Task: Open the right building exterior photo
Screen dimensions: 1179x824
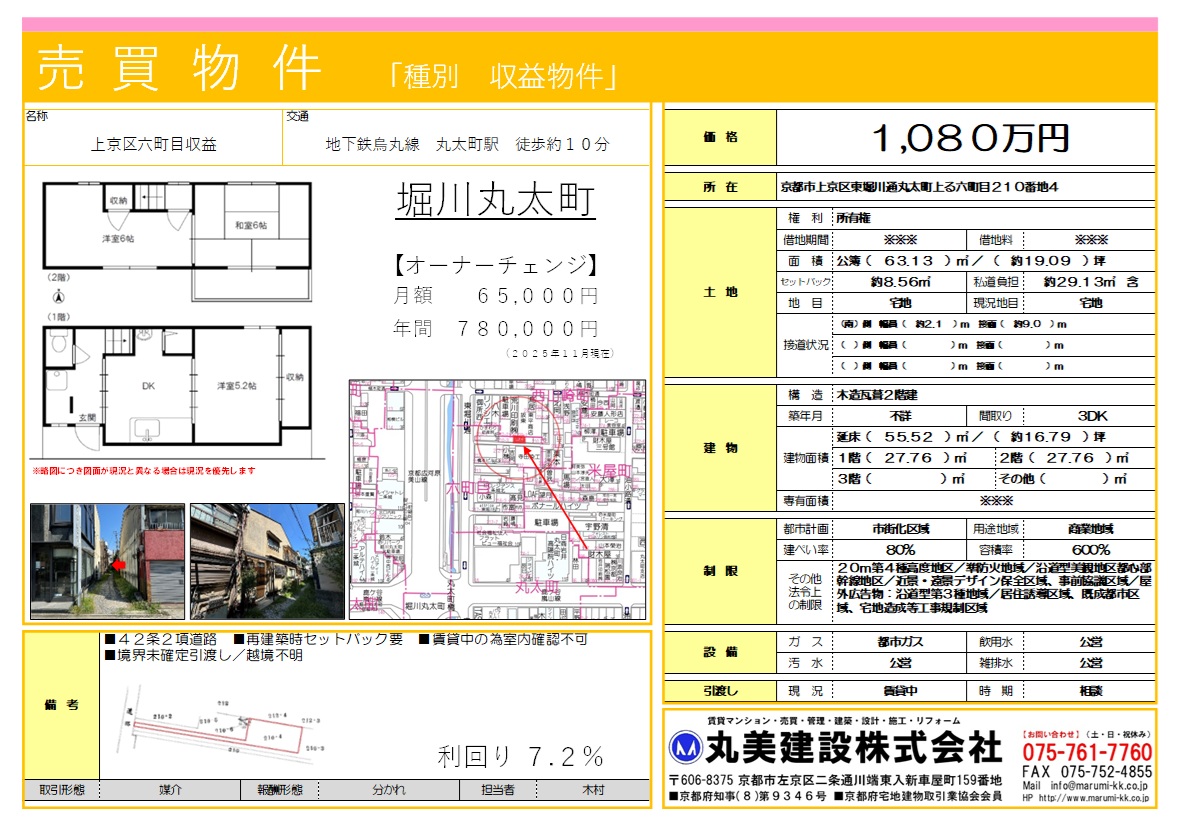Action: 267,561
